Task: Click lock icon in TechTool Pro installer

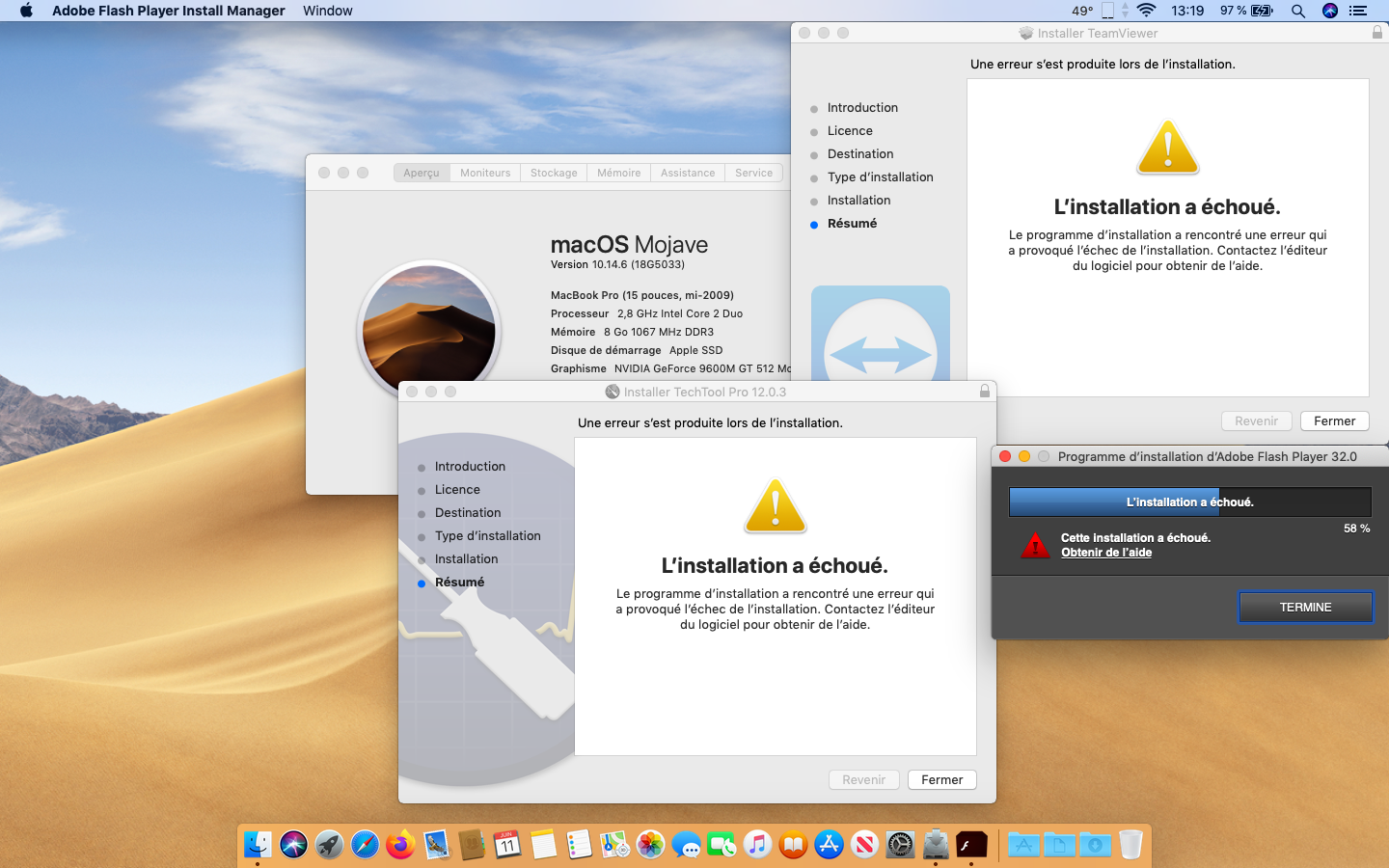Action: click(984, 392)
